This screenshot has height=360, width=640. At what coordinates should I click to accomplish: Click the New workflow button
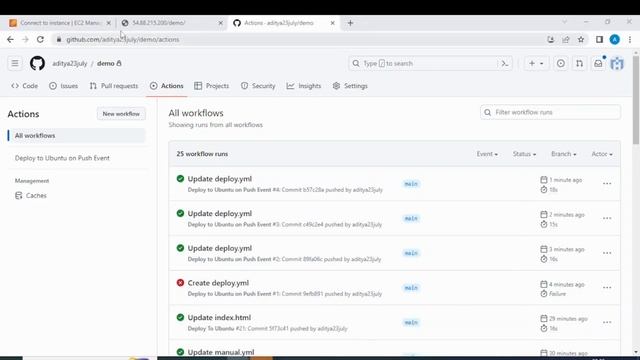click(x=121, y=114)
